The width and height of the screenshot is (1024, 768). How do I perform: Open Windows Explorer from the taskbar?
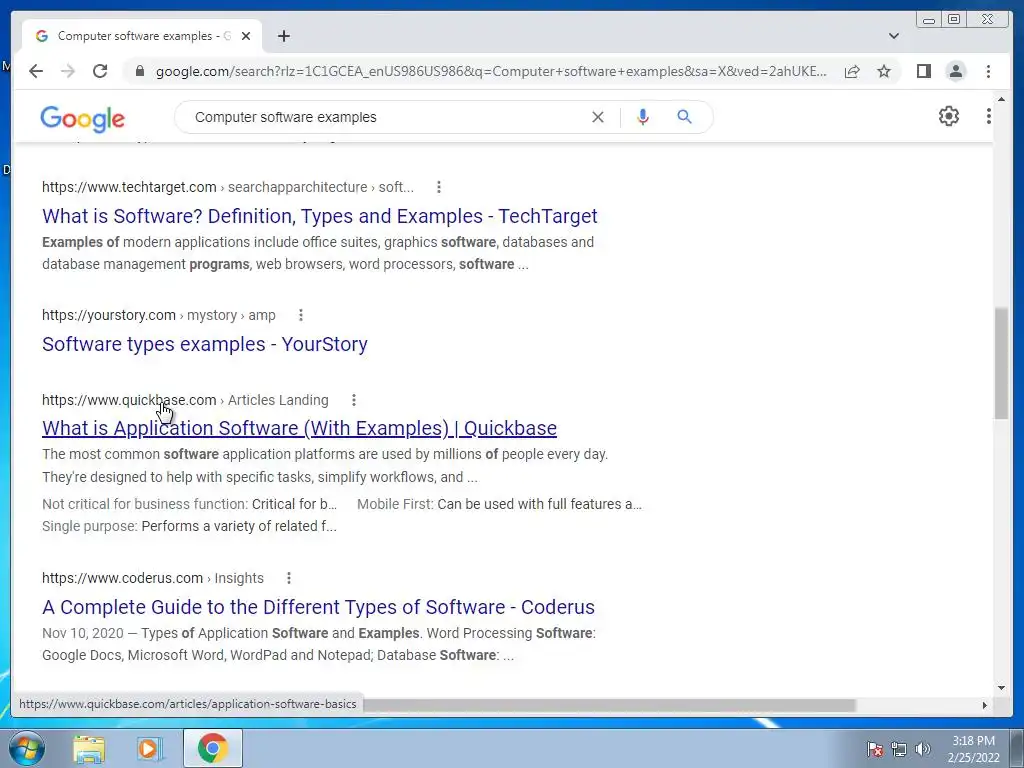pos(89,748)
